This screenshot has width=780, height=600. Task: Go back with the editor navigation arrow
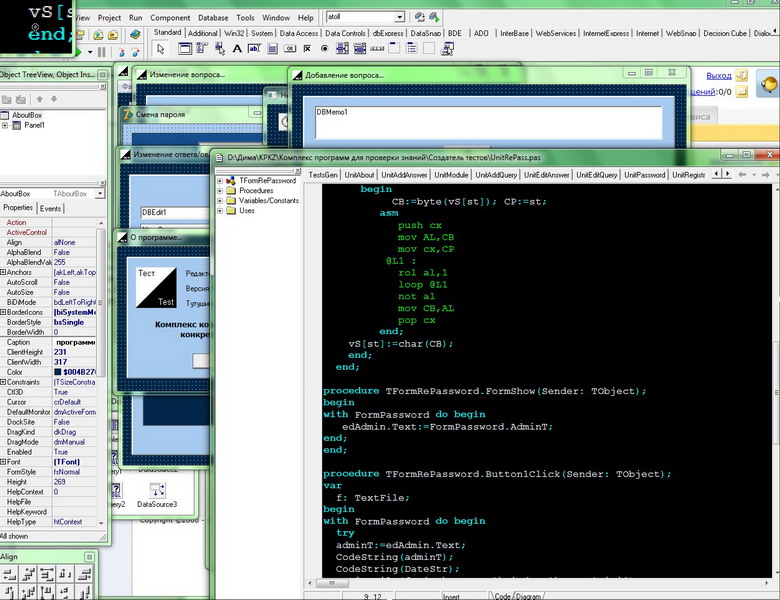coord(742,175)
